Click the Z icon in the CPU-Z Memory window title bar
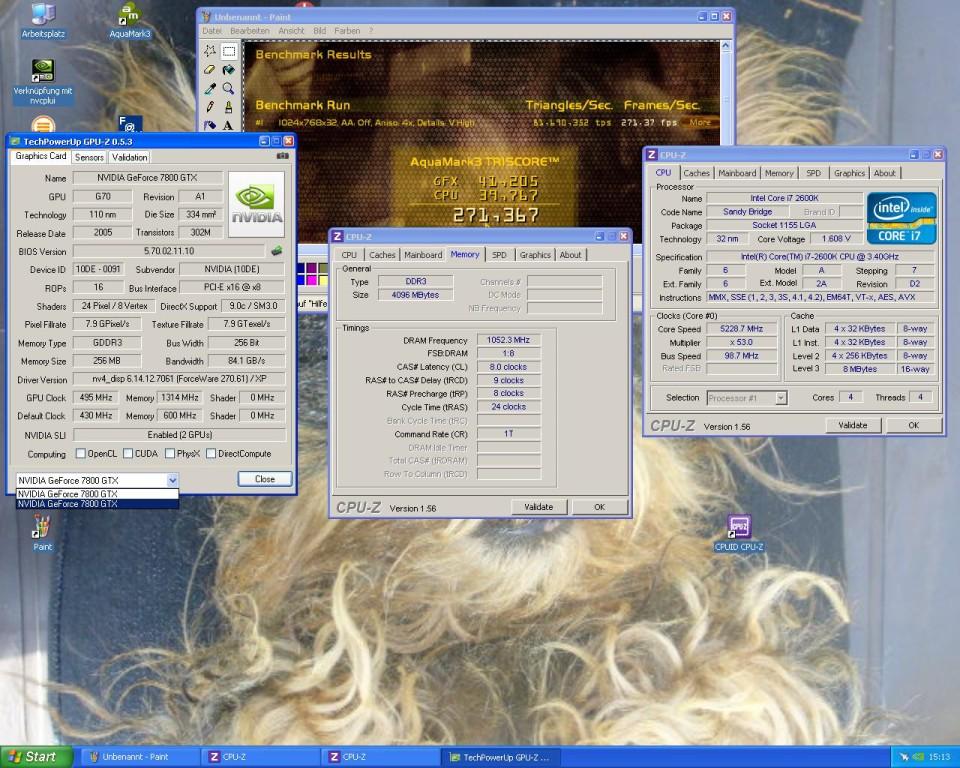Screen dimensions: 960x768 coord(337,236)
